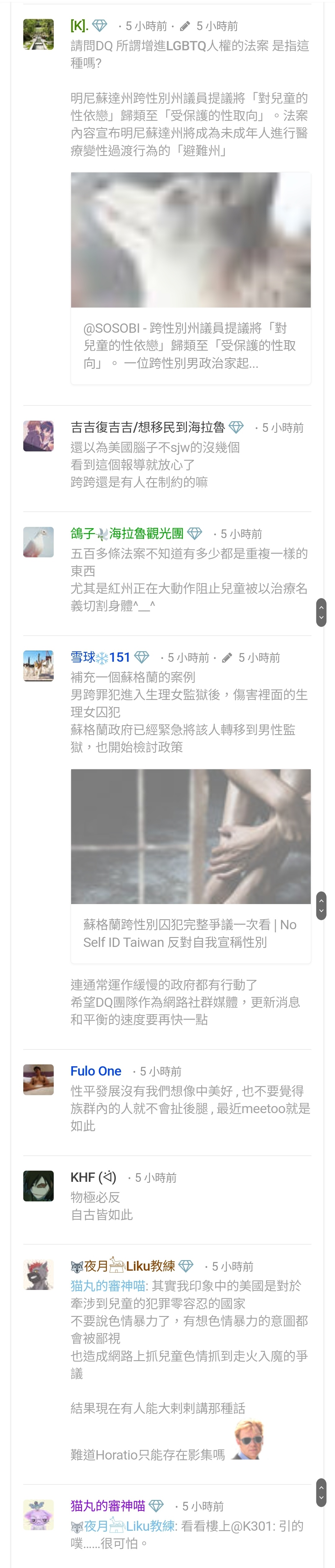The width and height of the screenshot is (335, 1568).
Task: Click the pencil edit icon on [K].'s post
Action: coord(185,26)
